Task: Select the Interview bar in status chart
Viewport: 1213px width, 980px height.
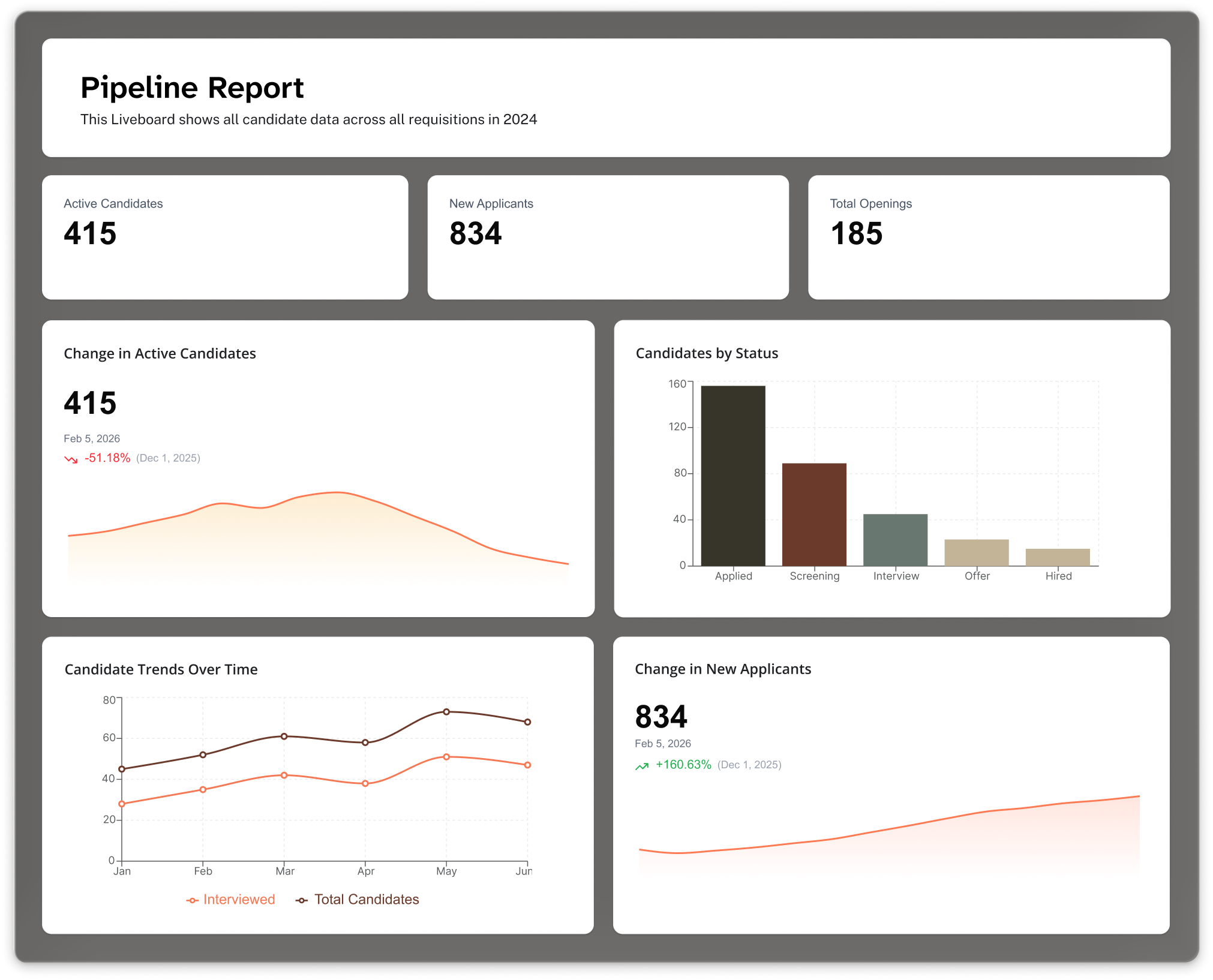Action: pyautogui.click(x=895, y=540)
